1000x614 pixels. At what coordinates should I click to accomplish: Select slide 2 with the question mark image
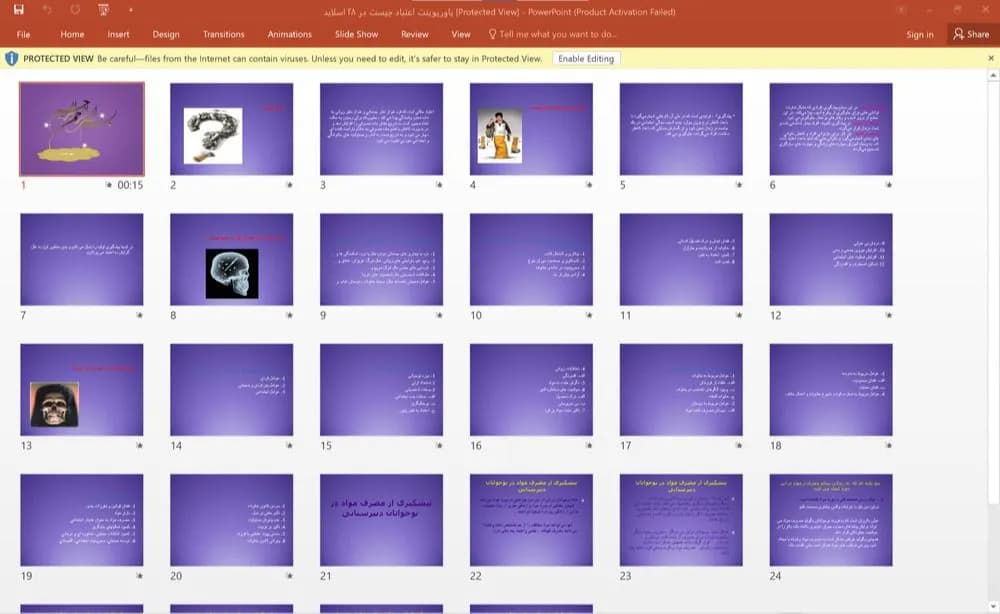232,129
